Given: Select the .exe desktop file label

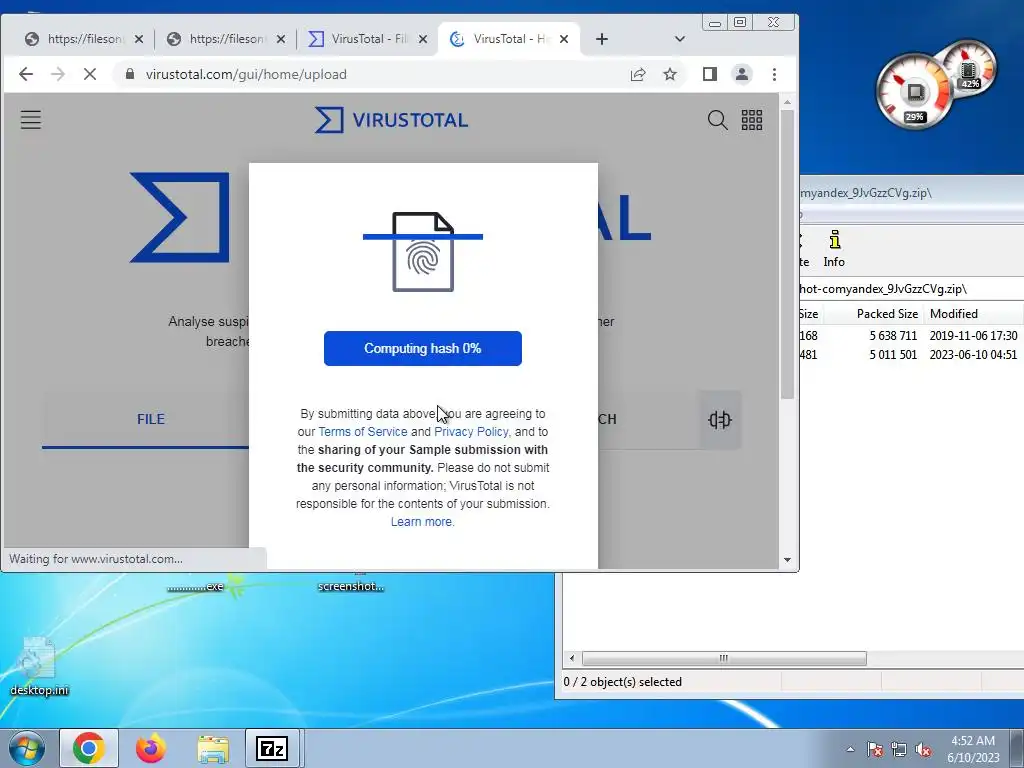Looking at the screenshot, I should (195, 586).
